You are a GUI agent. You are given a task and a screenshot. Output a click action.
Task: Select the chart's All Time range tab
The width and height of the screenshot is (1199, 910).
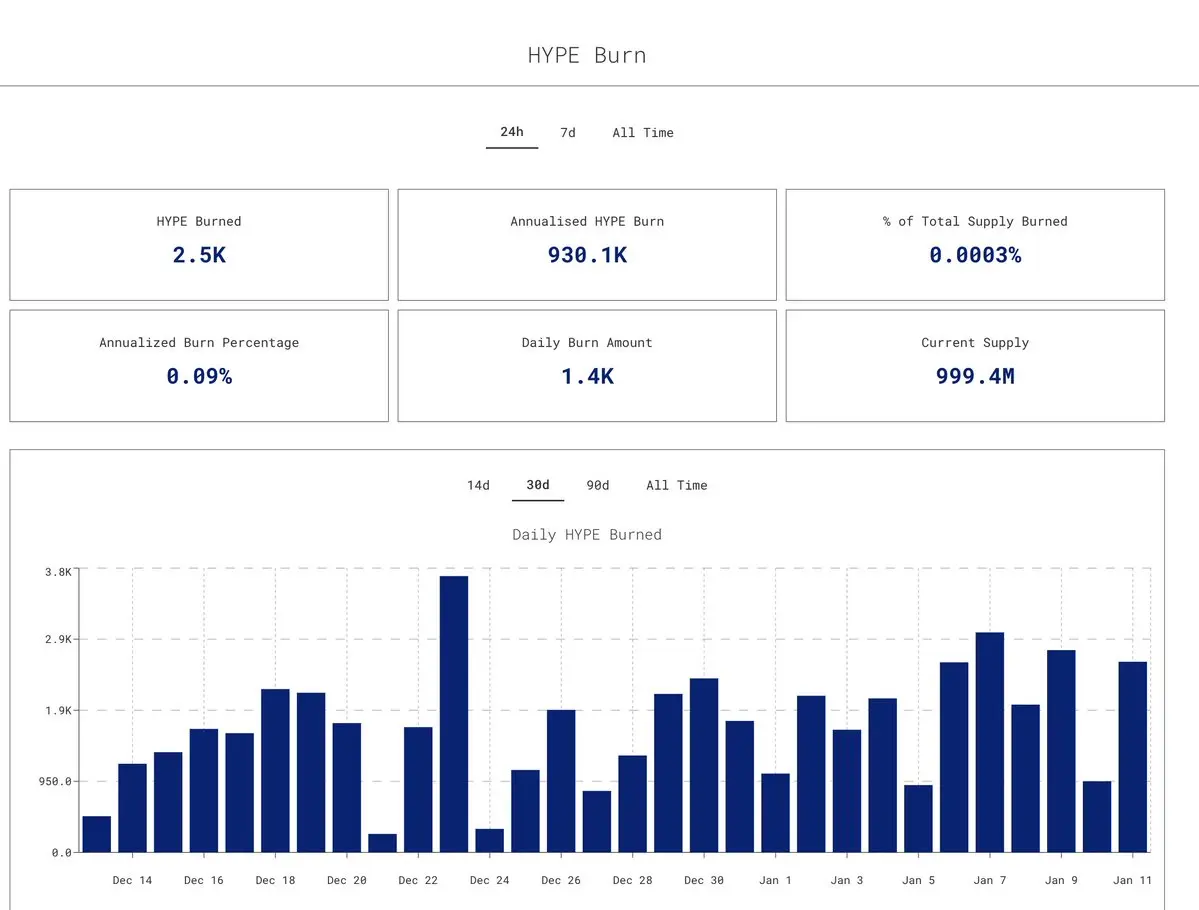676,486
